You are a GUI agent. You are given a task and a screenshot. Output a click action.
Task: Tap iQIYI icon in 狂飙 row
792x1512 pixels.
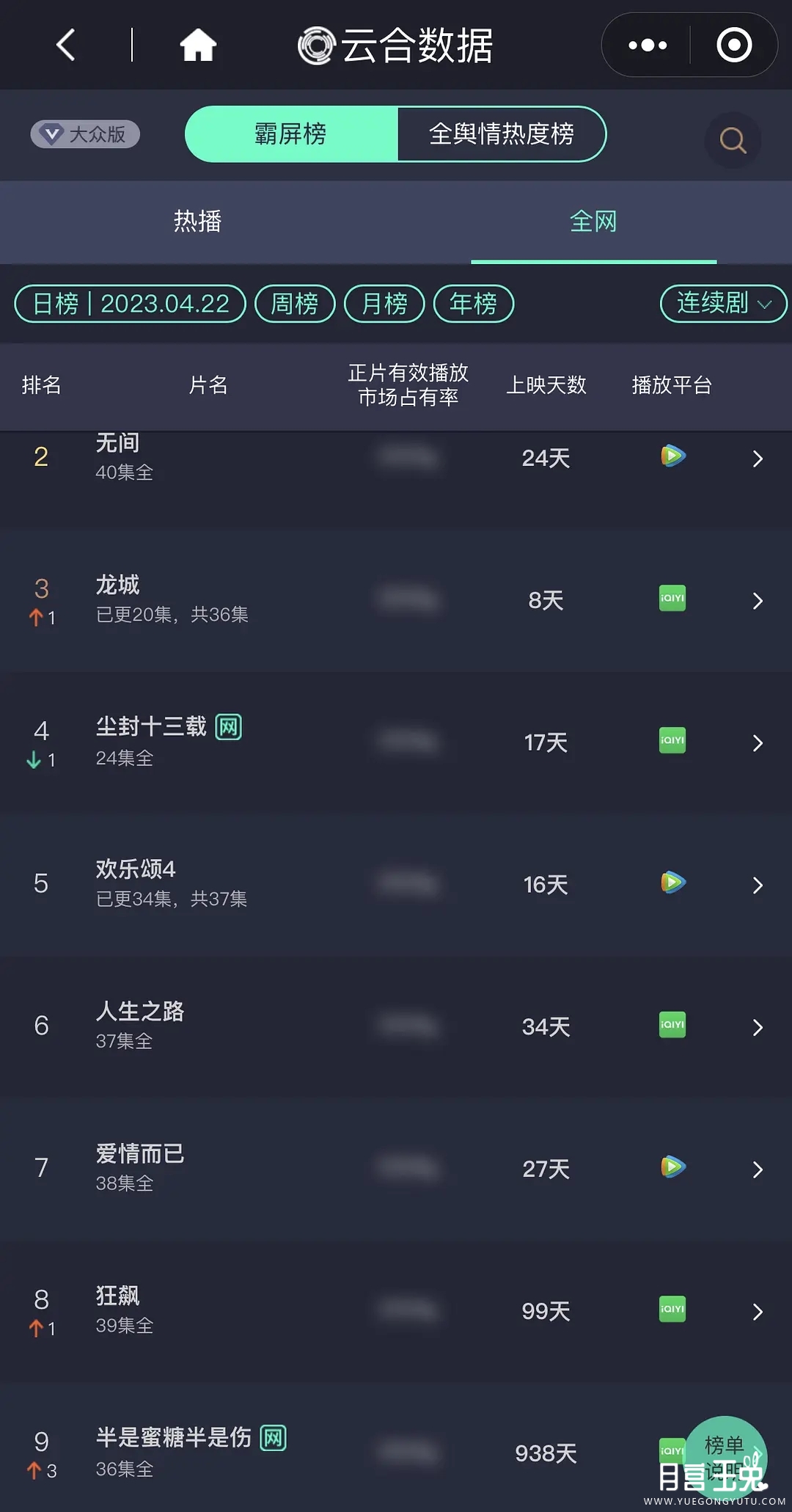[x=672, y=1310]
